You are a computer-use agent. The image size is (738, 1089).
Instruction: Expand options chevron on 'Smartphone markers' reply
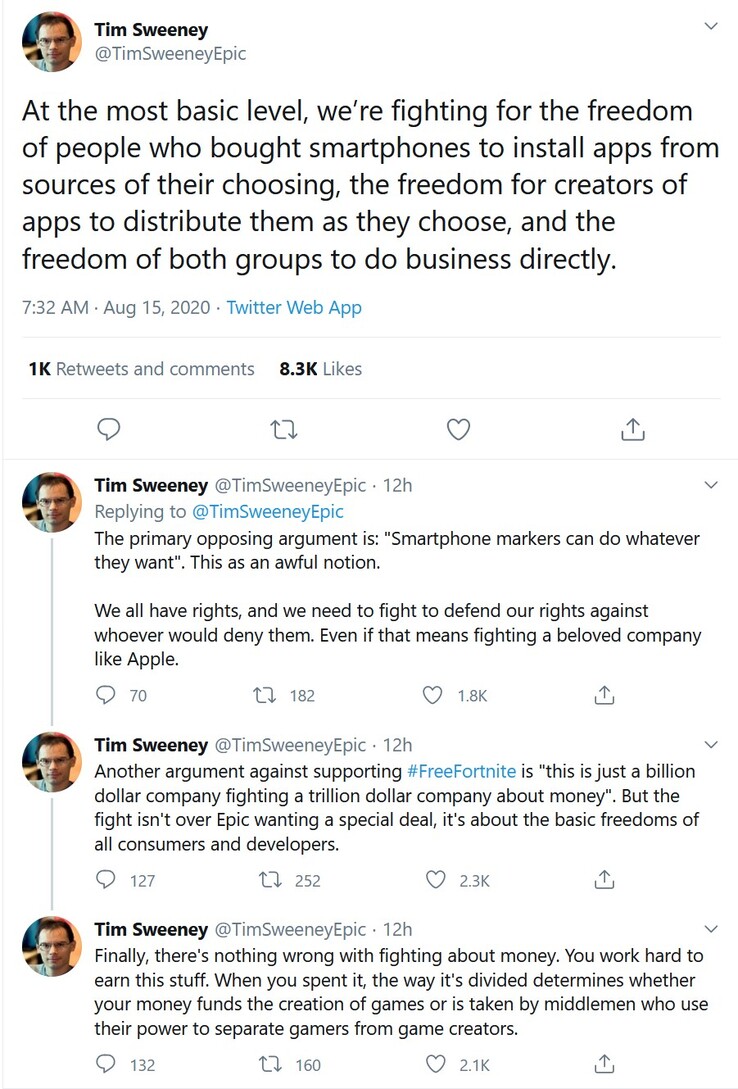[x=711, y=485]
